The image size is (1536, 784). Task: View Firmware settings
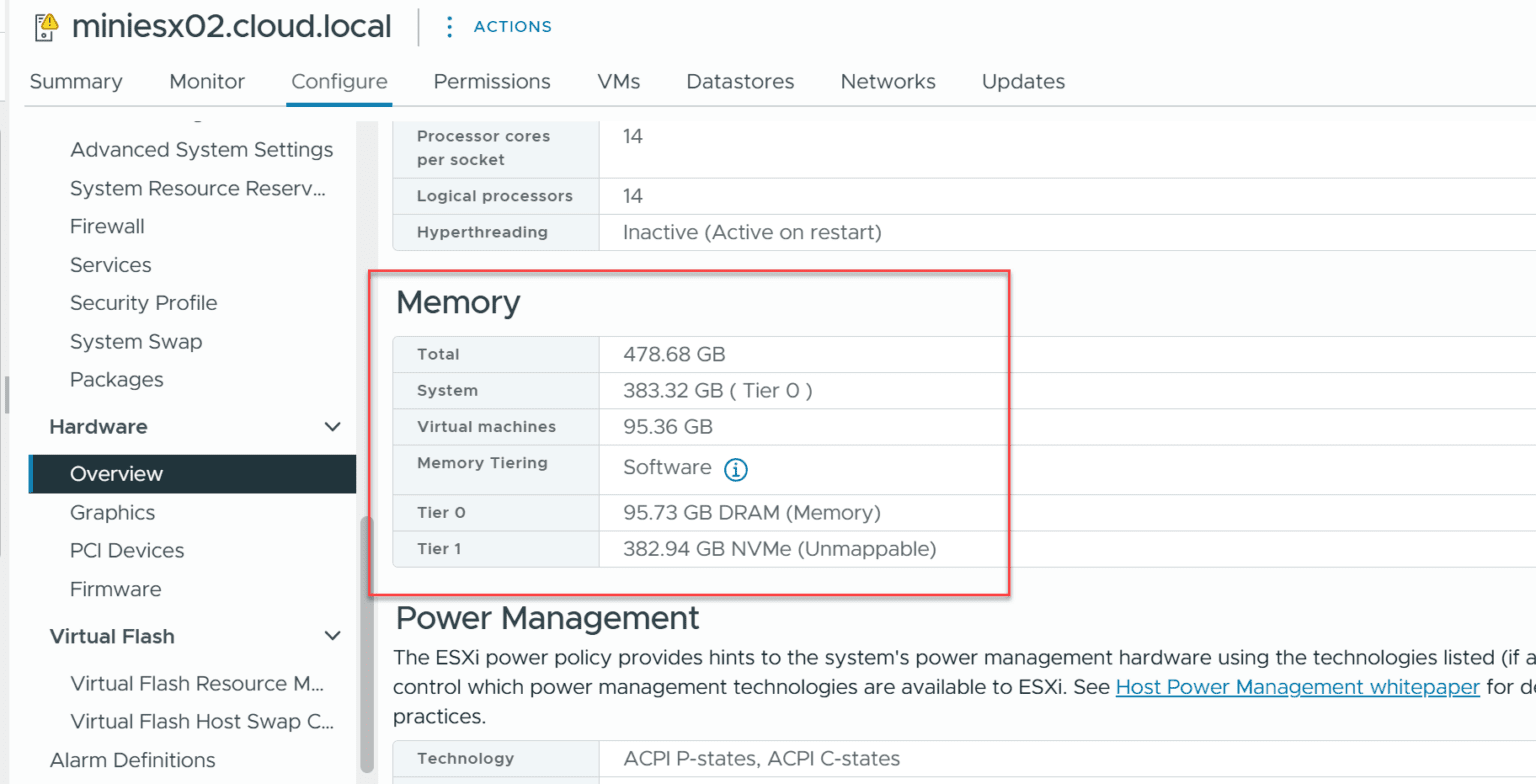pyautogui.click(x=115, y=589)
